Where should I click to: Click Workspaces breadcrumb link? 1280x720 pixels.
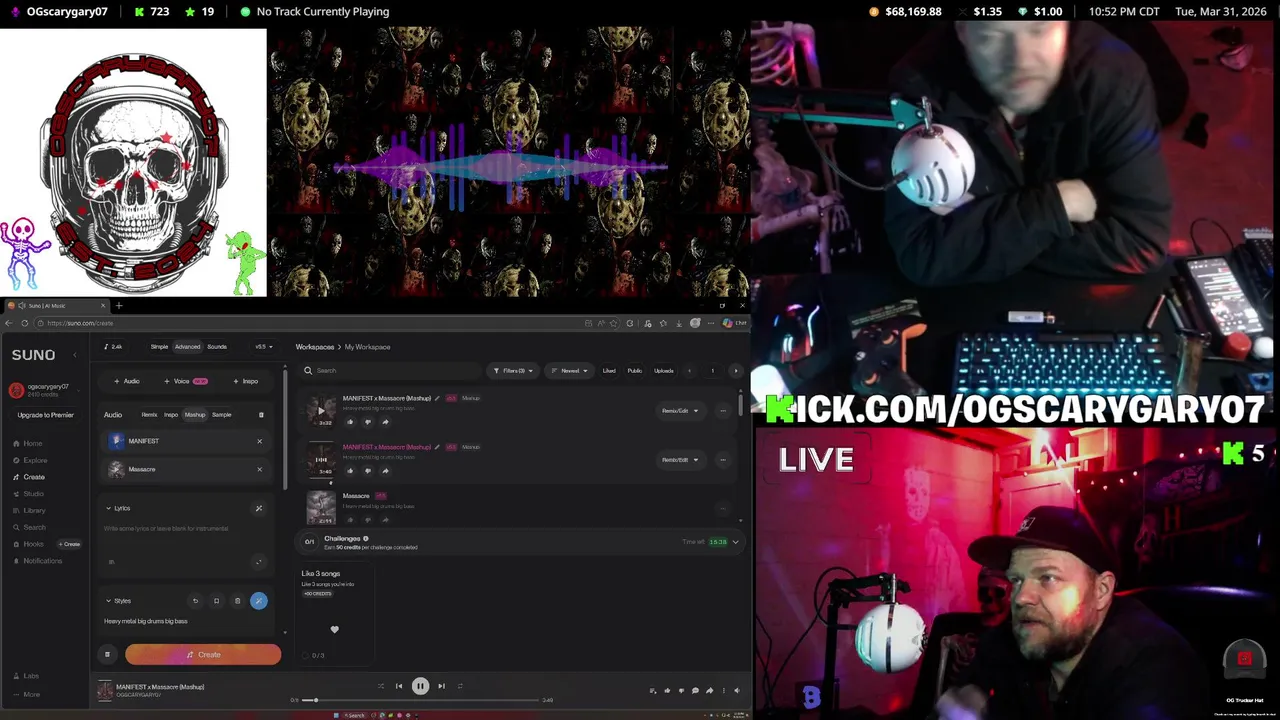pyautogui.click(x=315, y=347)
